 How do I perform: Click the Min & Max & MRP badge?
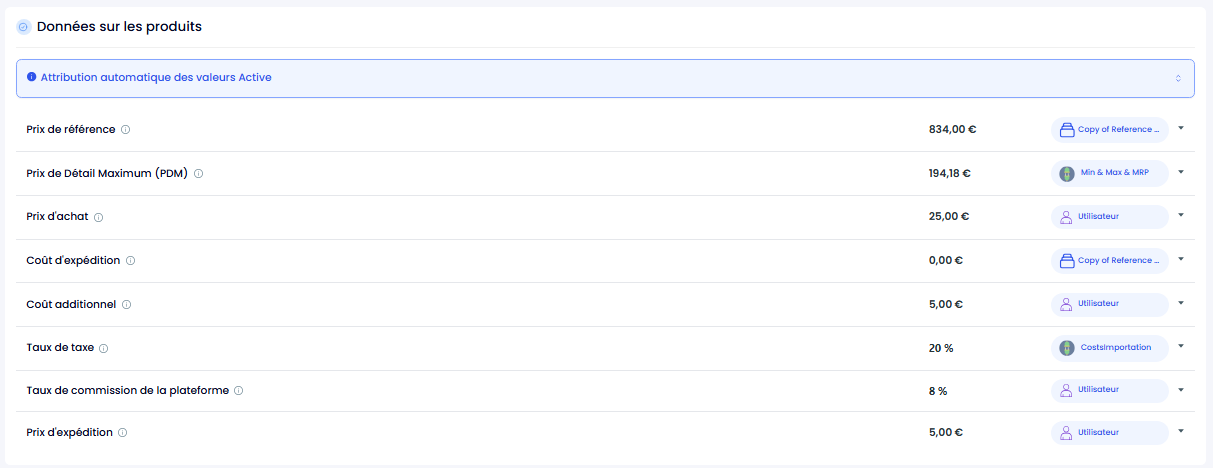1110,173
